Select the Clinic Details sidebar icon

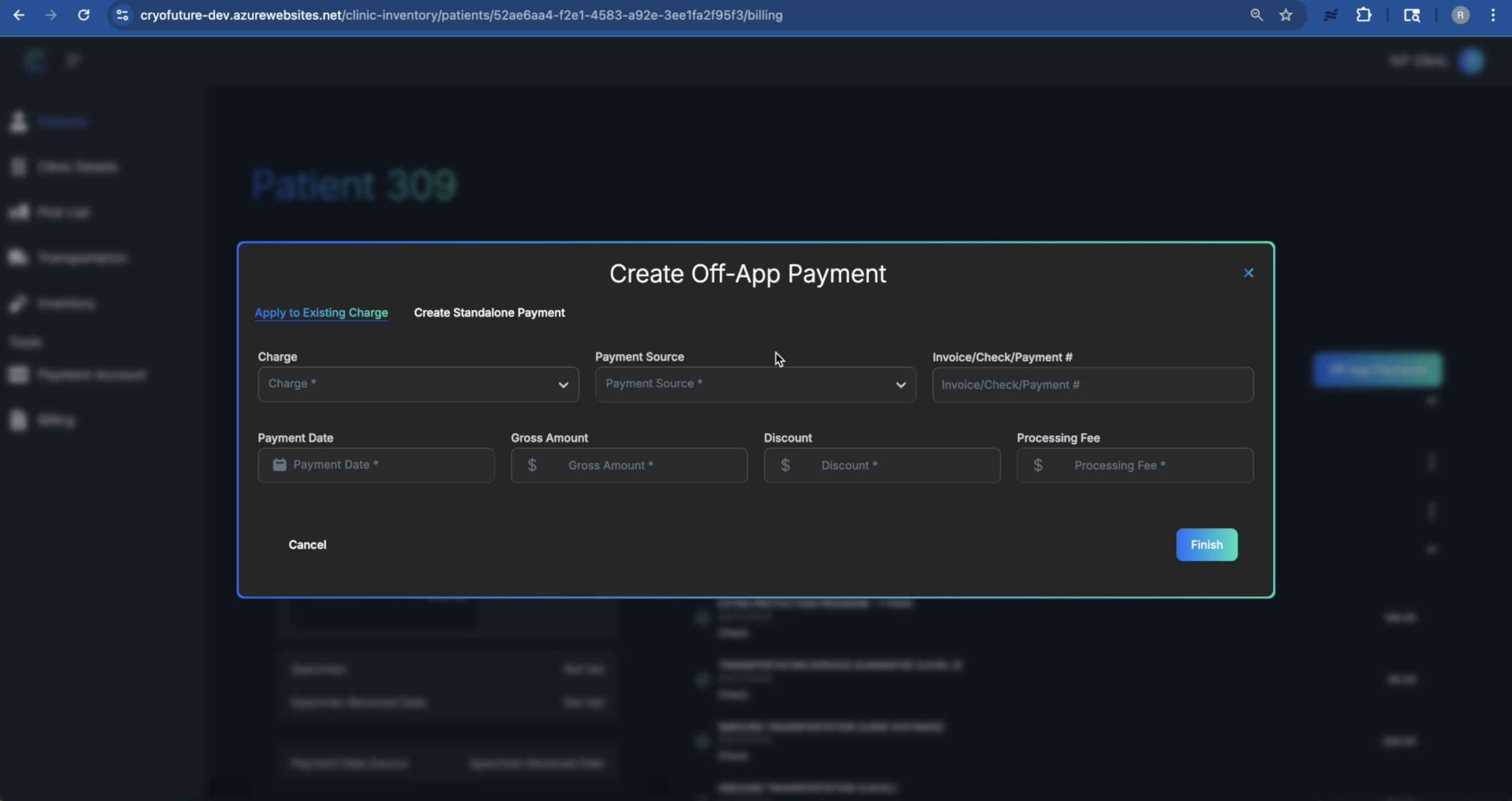(x=19, y=166)
